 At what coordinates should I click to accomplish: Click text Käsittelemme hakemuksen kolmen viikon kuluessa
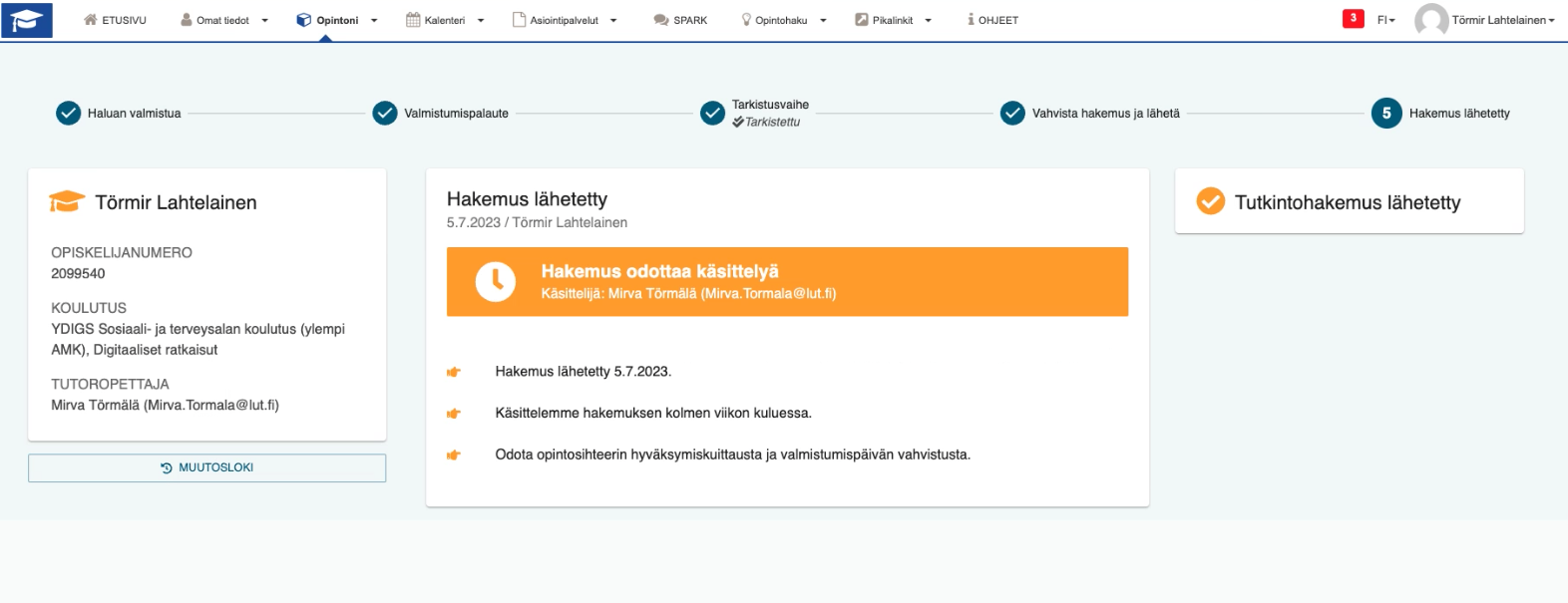(653, 413)
